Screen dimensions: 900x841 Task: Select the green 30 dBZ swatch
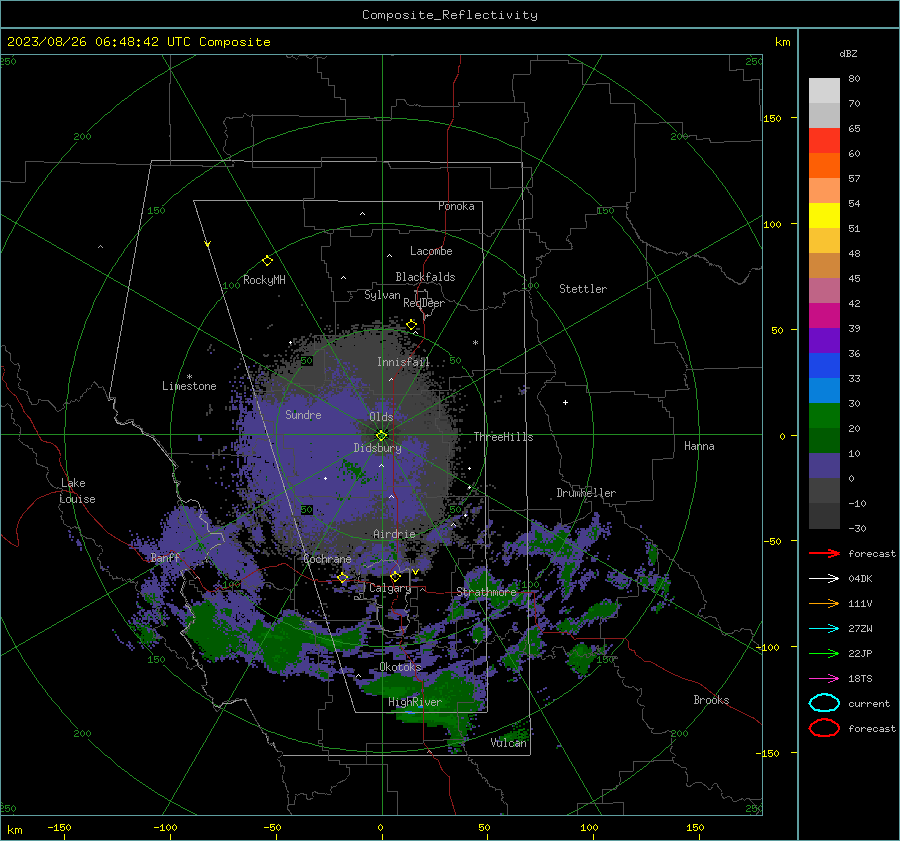[824, 415]
